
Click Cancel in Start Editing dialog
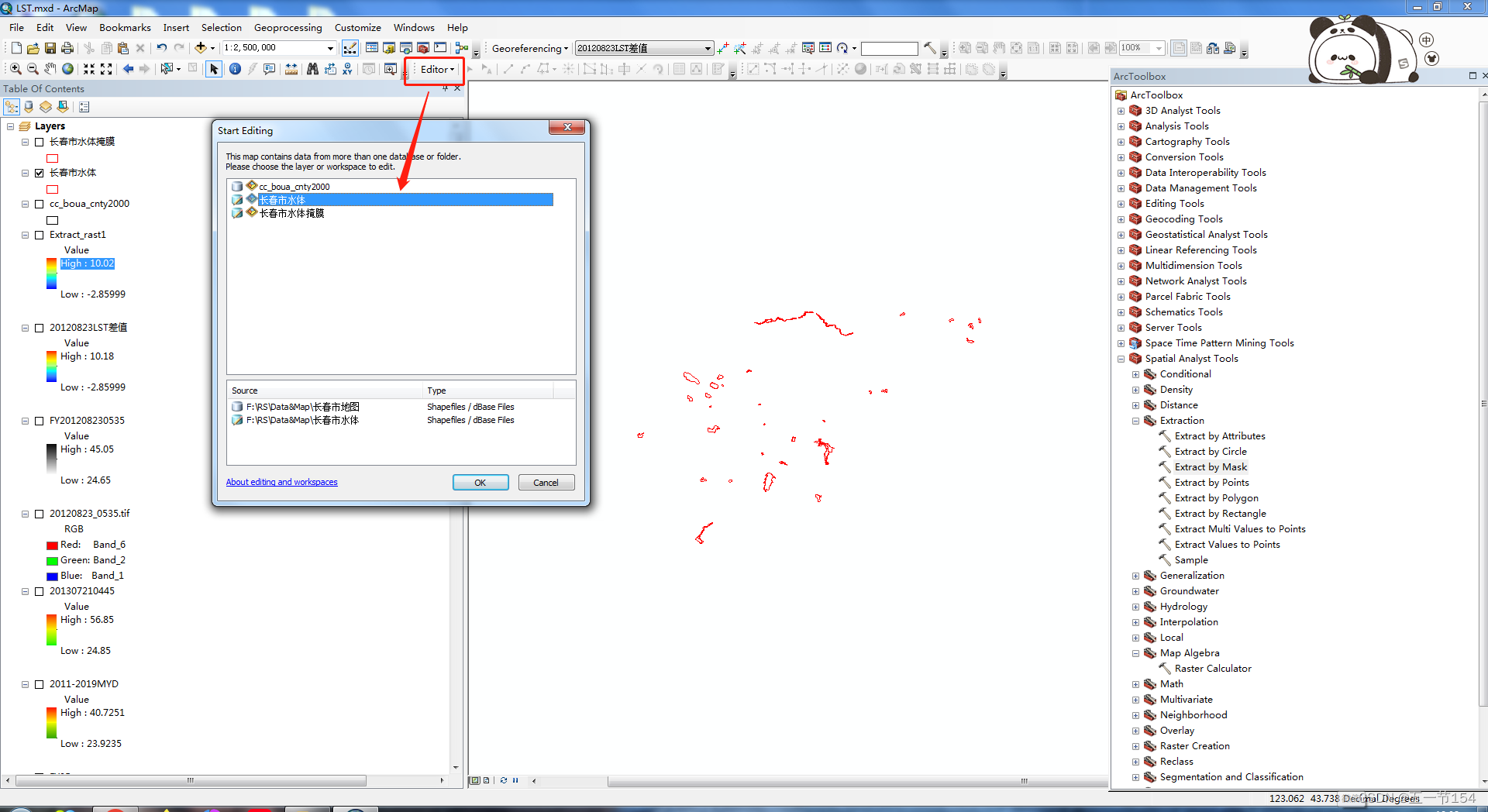(546, 482)
